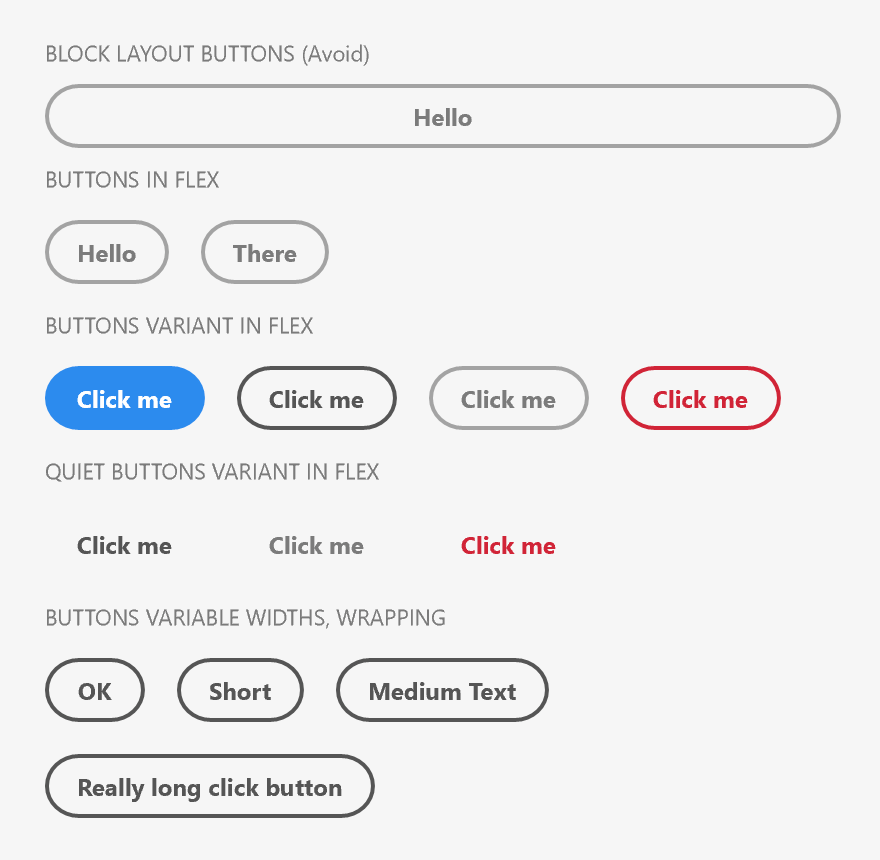The height and width of the screenshot is (860, 880).
Task: Click the Hello text inside the block button
Action: [441, 117]
